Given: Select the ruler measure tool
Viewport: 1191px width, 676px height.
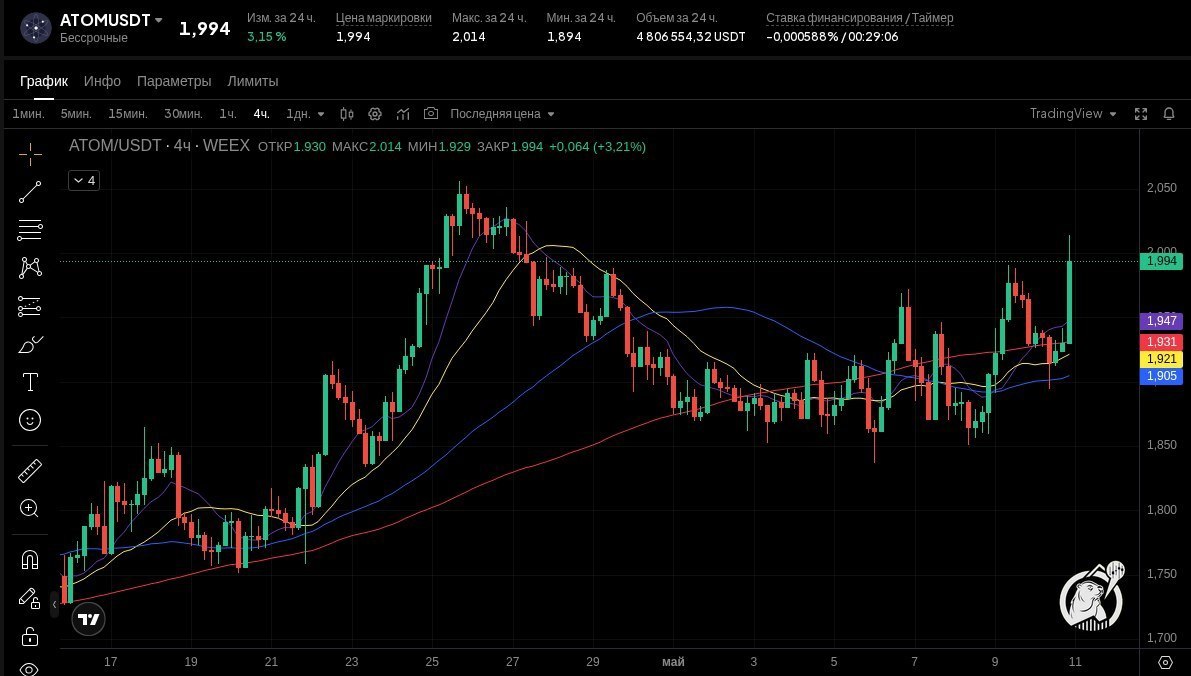Looking at the screenshot, I should click(30, 471).
